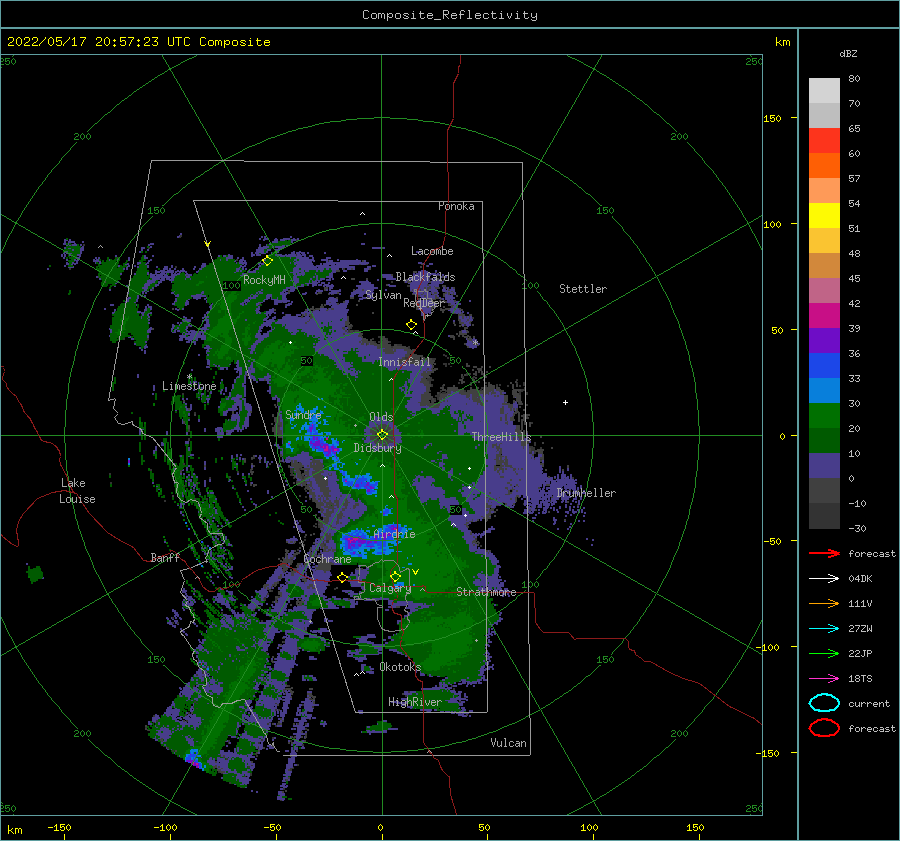900x841 pixels.
Task: Click the Ponoka city label
Action: pyautogui.click(x=456, y=207)
